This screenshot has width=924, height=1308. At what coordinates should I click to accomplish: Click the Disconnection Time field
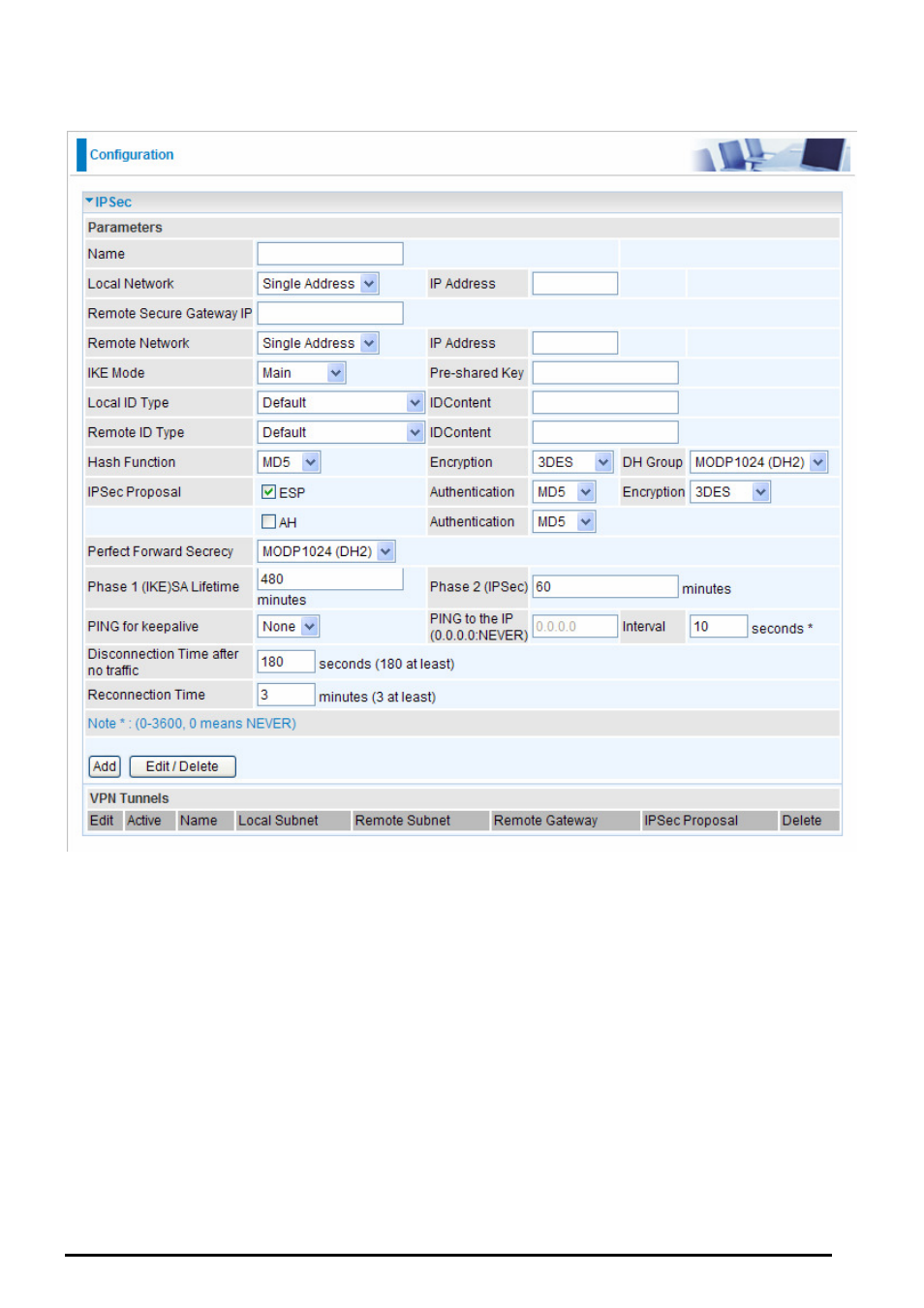tap(287, 662)
